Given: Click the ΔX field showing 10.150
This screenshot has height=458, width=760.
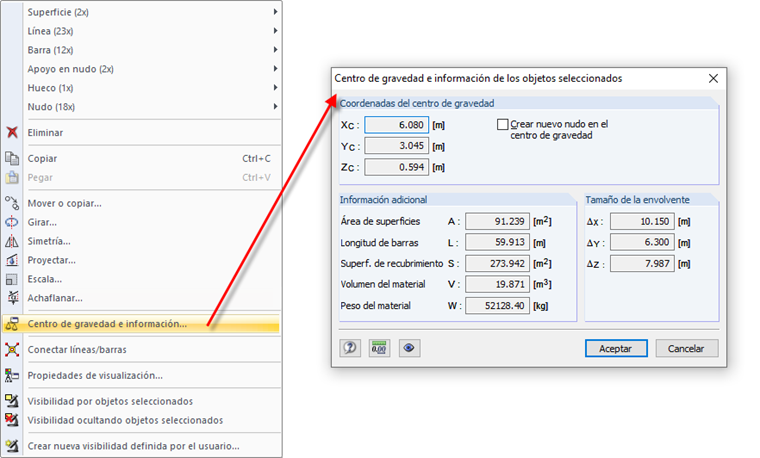Looking at the screenshot, I should click(642, 221).
